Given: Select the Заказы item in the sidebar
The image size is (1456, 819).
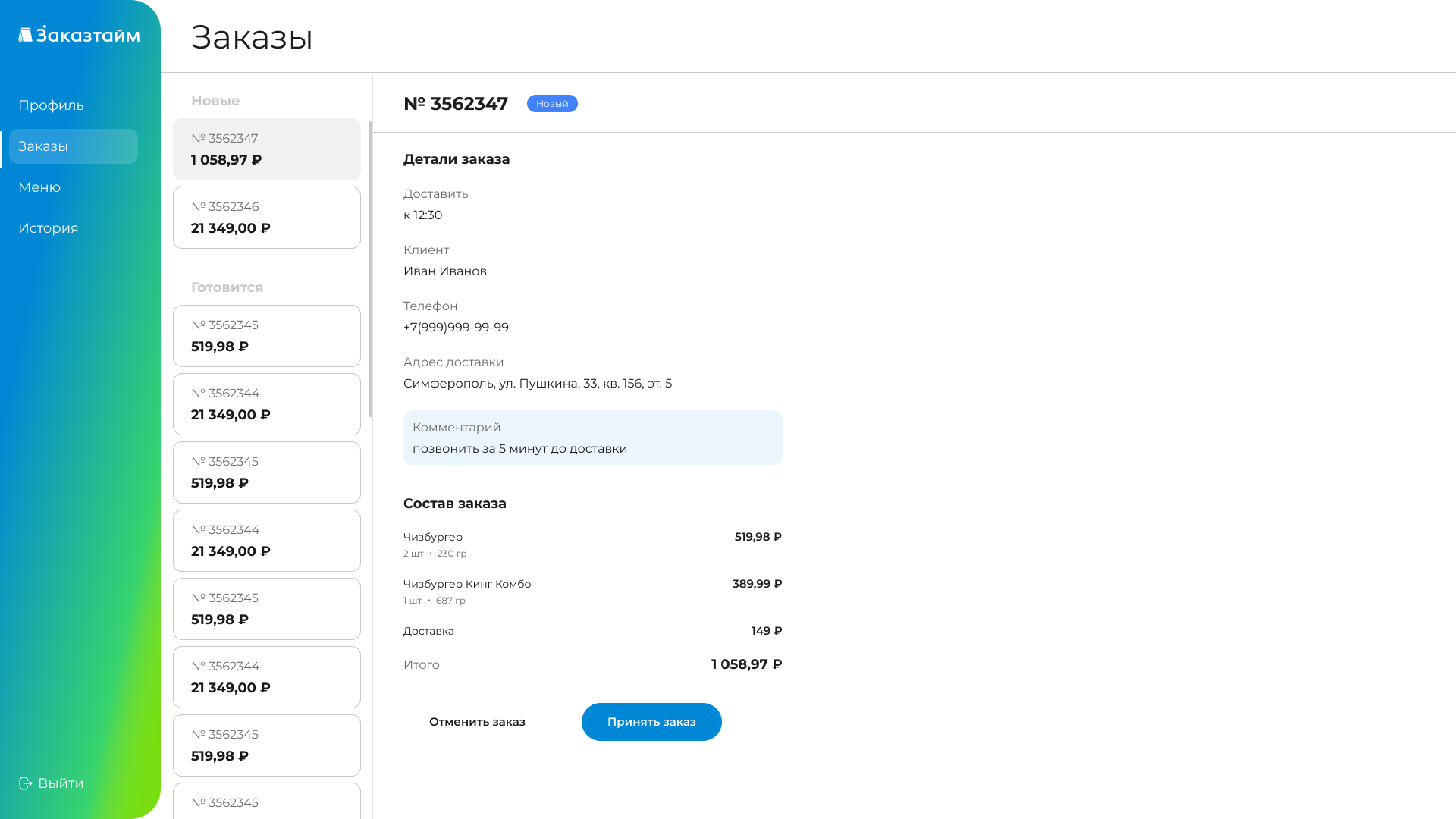Looking at the screenshot, I should click(74, 146).
